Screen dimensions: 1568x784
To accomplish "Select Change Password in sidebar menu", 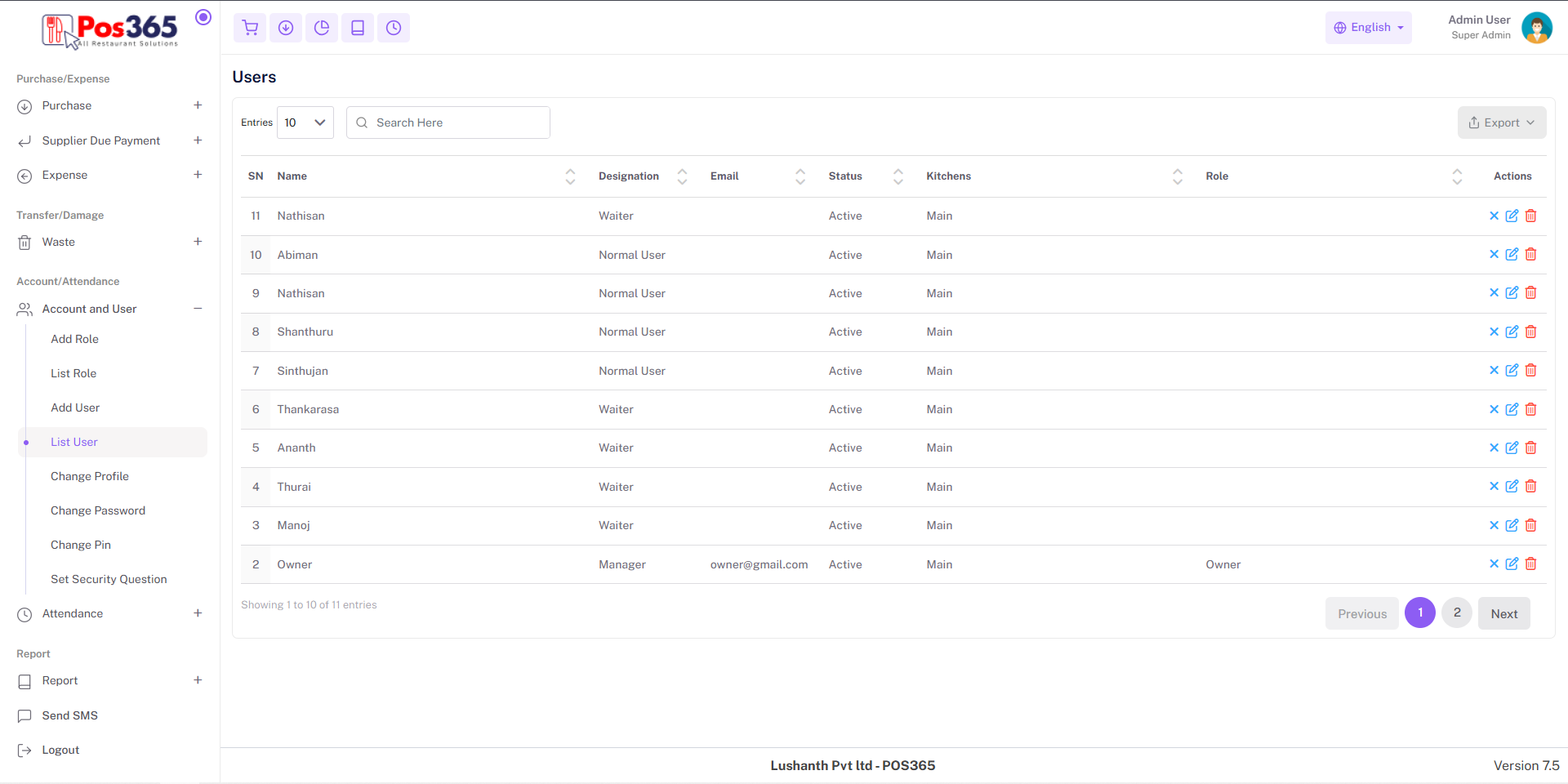I will pyautogui.click(x=98, y=510).
